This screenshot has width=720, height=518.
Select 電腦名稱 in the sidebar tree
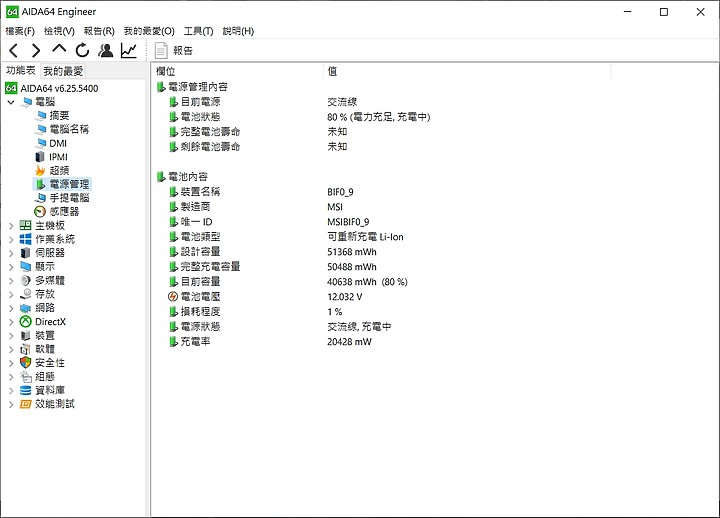point(69,129)
